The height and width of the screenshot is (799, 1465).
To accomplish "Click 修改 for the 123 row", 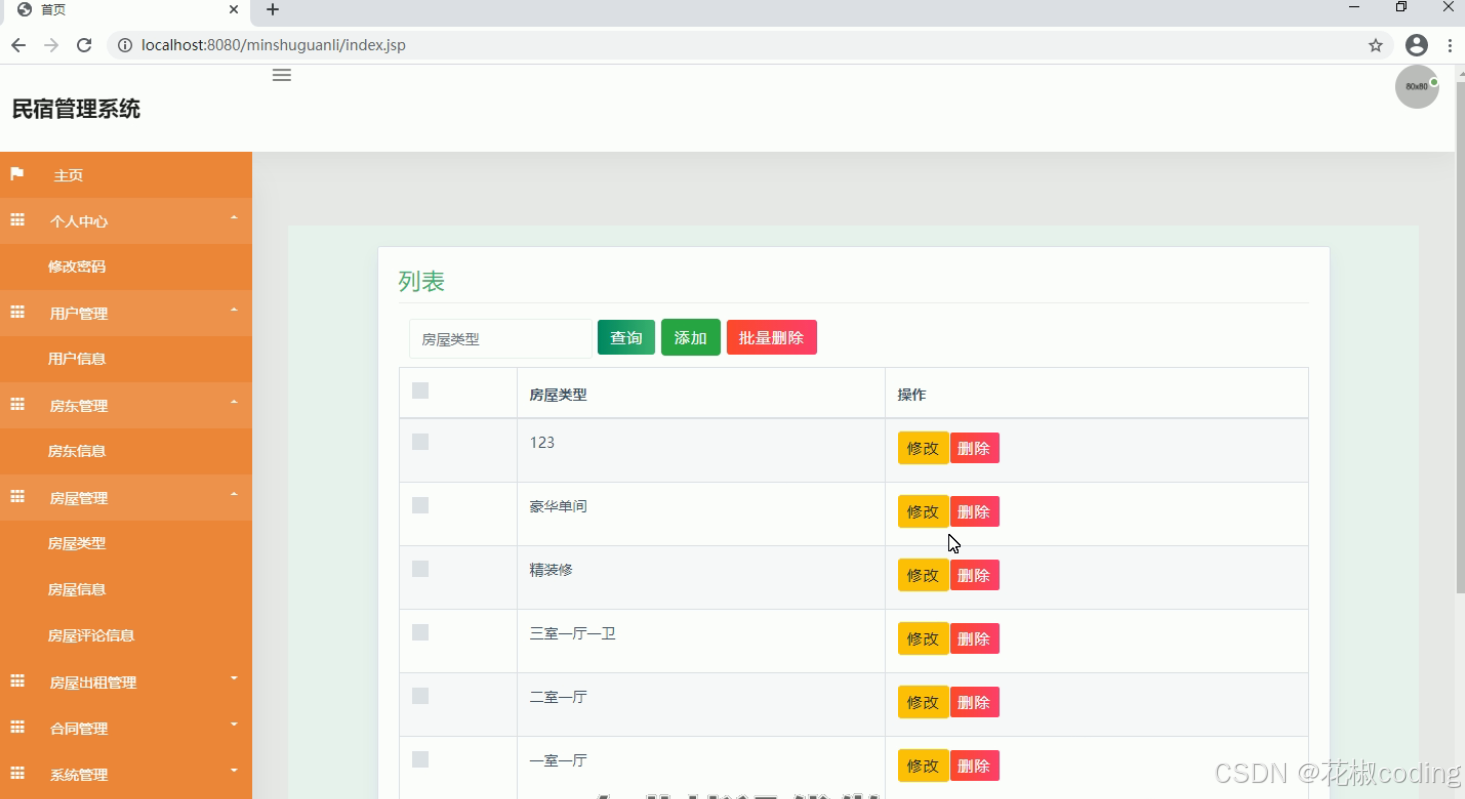I will (x=923, y=448).
